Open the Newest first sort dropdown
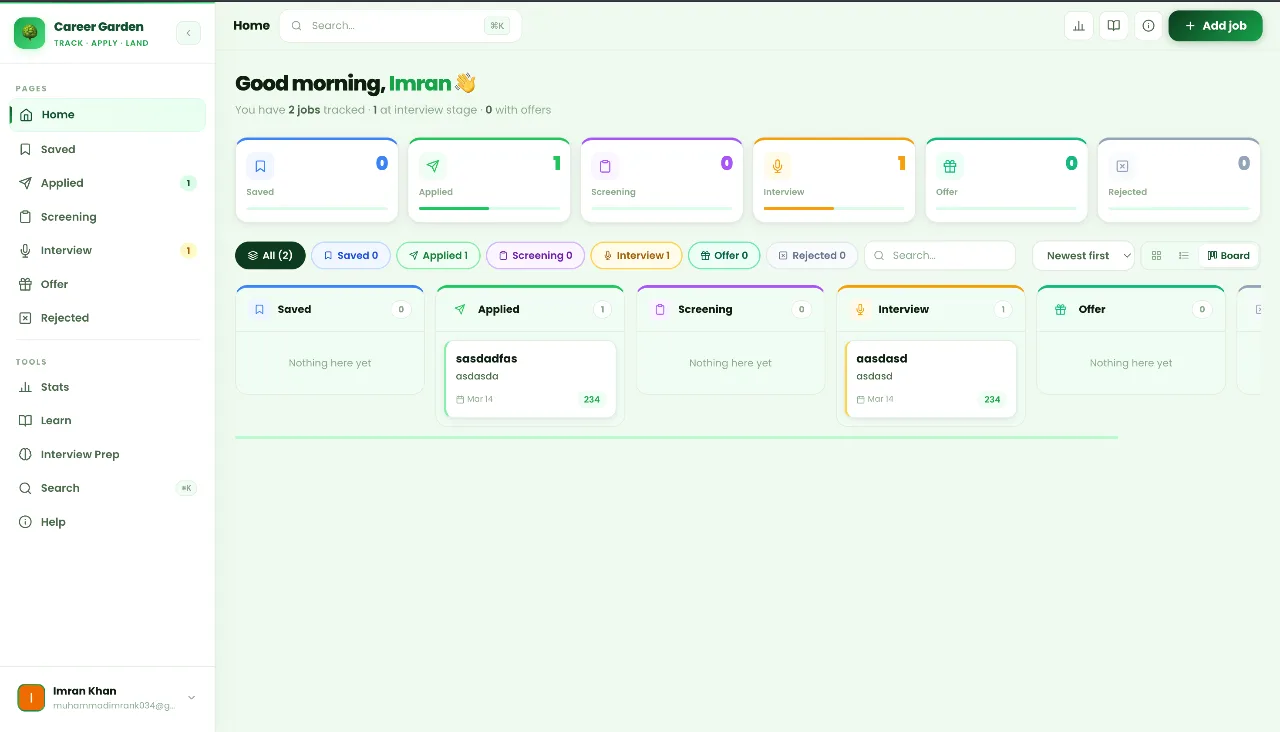 pos(1083,256)
